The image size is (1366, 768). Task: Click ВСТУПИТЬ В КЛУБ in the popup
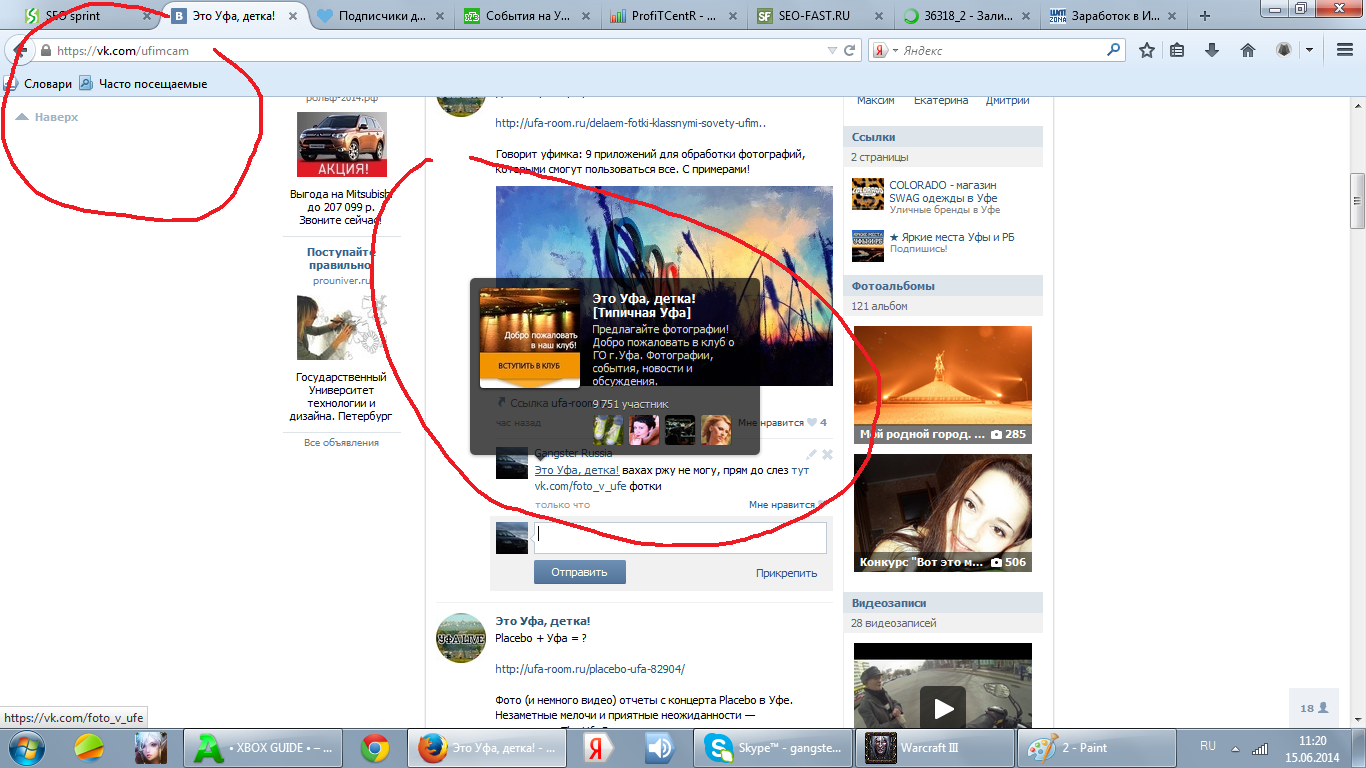(x=530, y=366)
